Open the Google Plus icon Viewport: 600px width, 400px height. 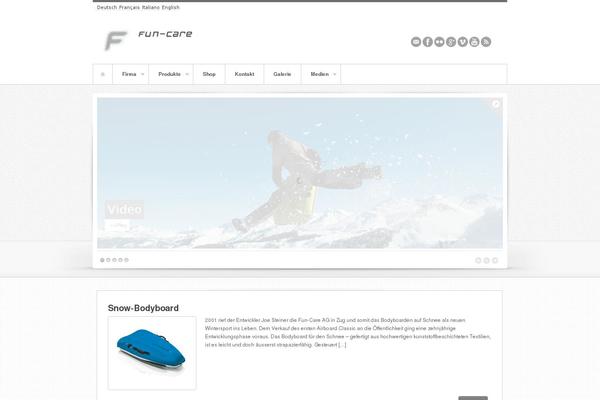point(451,42)
